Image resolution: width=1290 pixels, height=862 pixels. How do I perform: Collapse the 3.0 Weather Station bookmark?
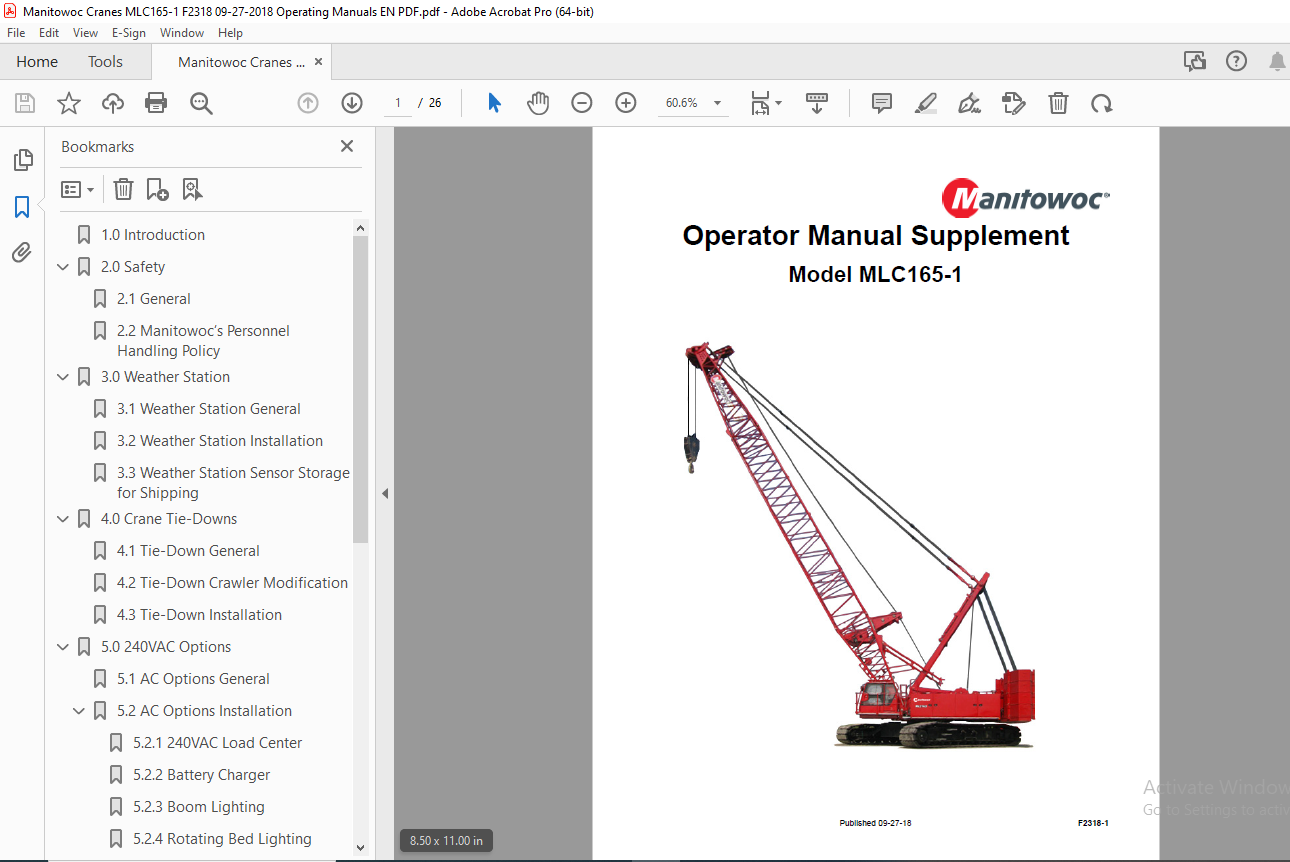coord(64,377)
